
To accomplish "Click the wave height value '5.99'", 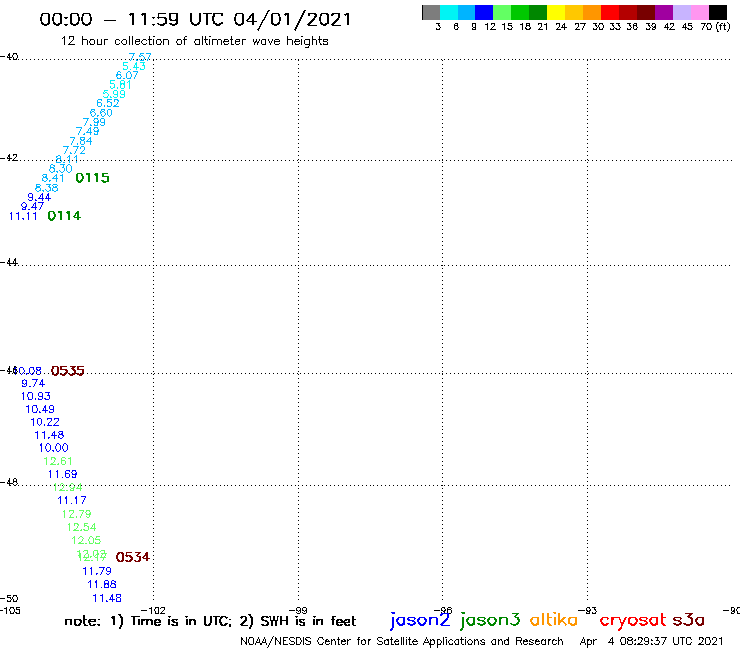I will [x=114, y=94].
